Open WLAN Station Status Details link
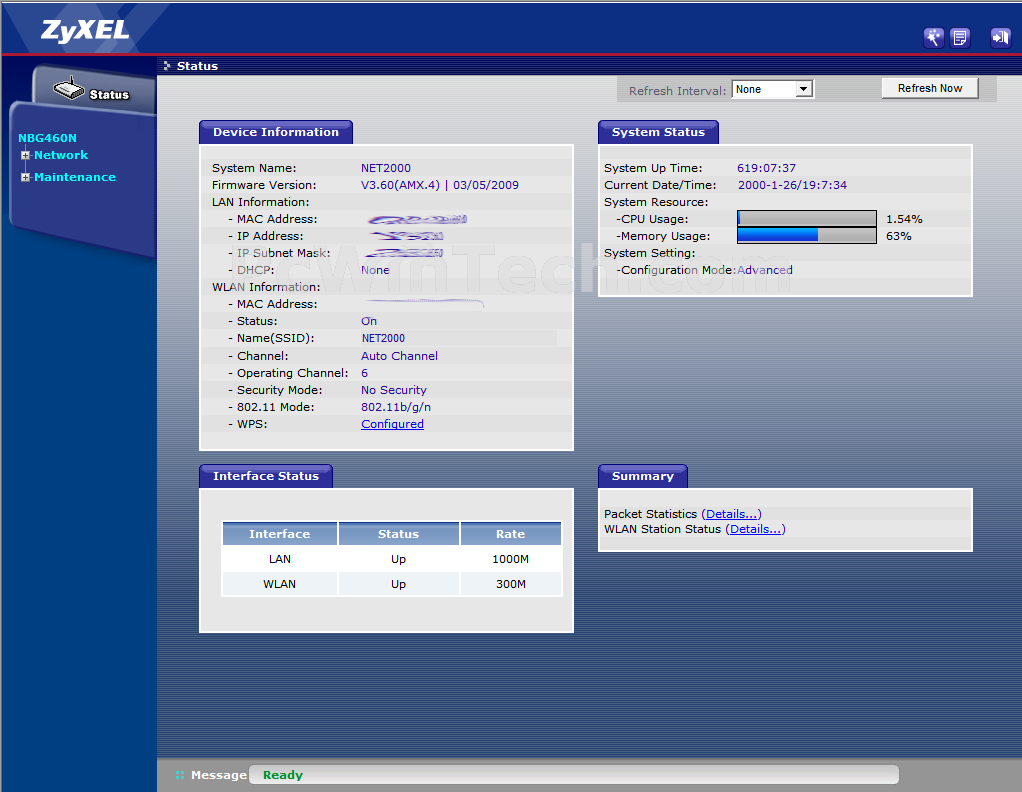Image resolution: width=1022 pixels, height=792 pixels. [x=755, y=529]
